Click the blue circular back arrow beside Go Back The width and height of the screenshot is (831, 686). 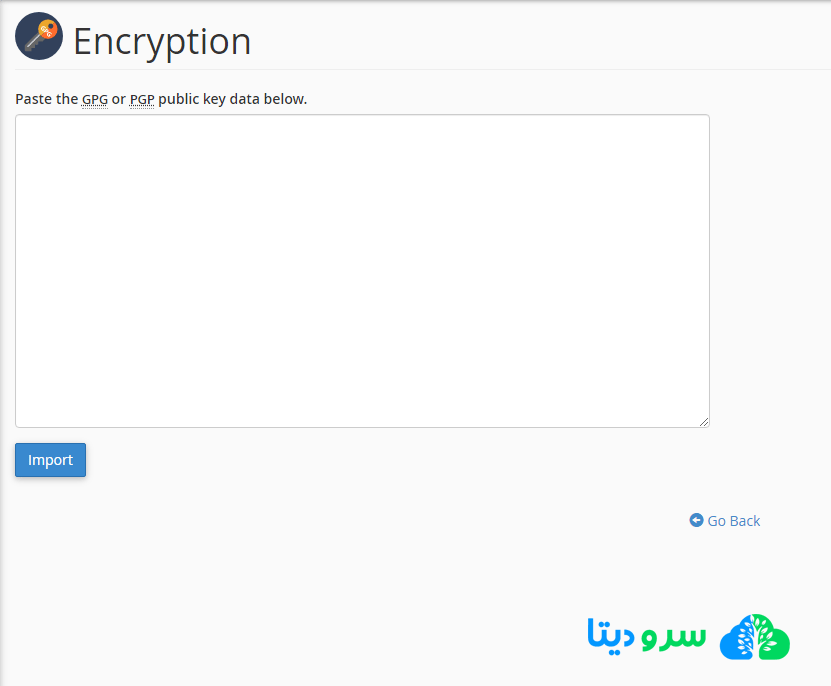click(x=696, y=520)
